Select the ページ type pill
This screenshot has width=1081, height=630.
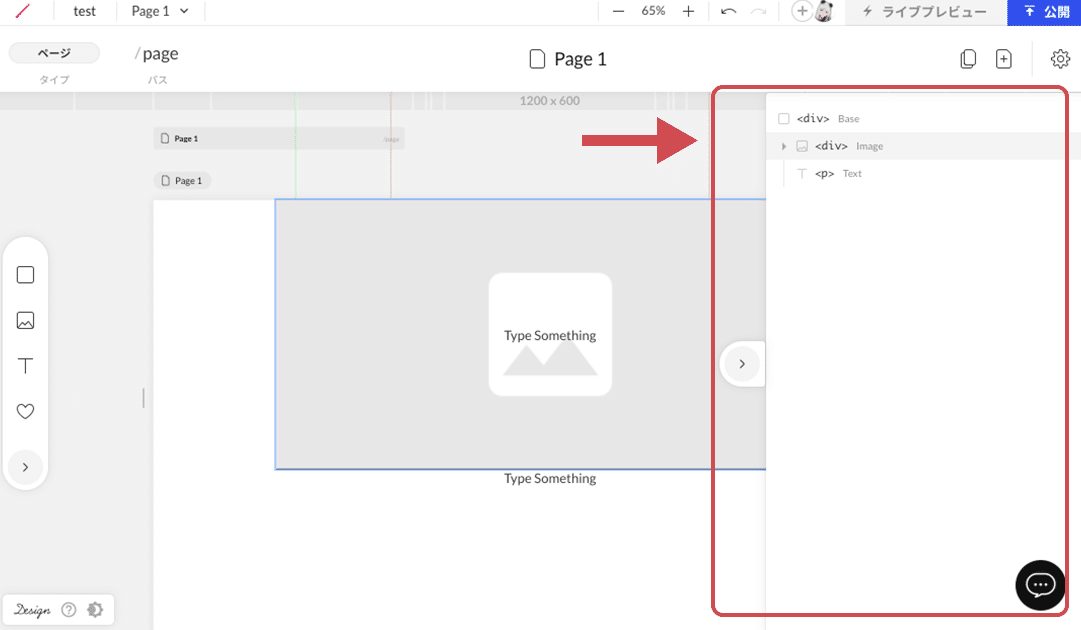coord(54,53)
